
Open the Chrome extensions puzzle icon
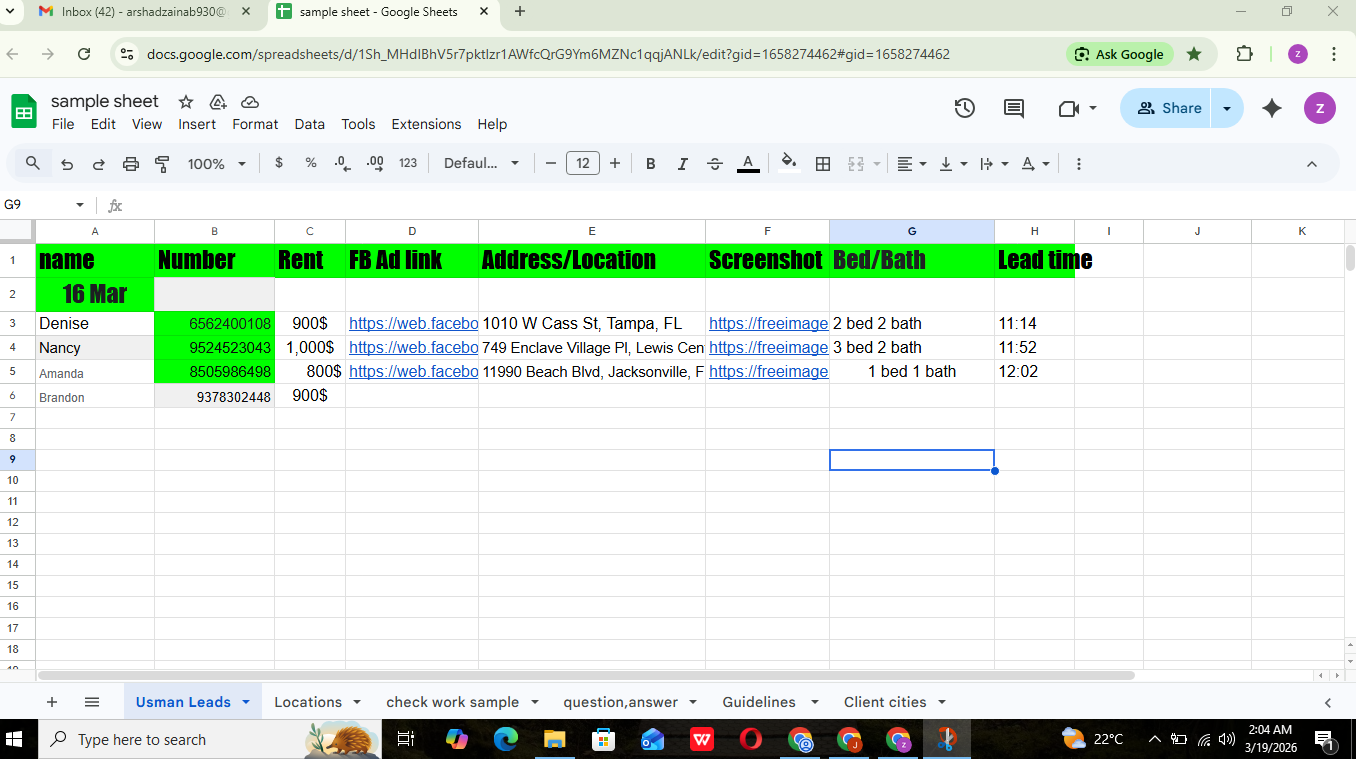(1244, 54)
